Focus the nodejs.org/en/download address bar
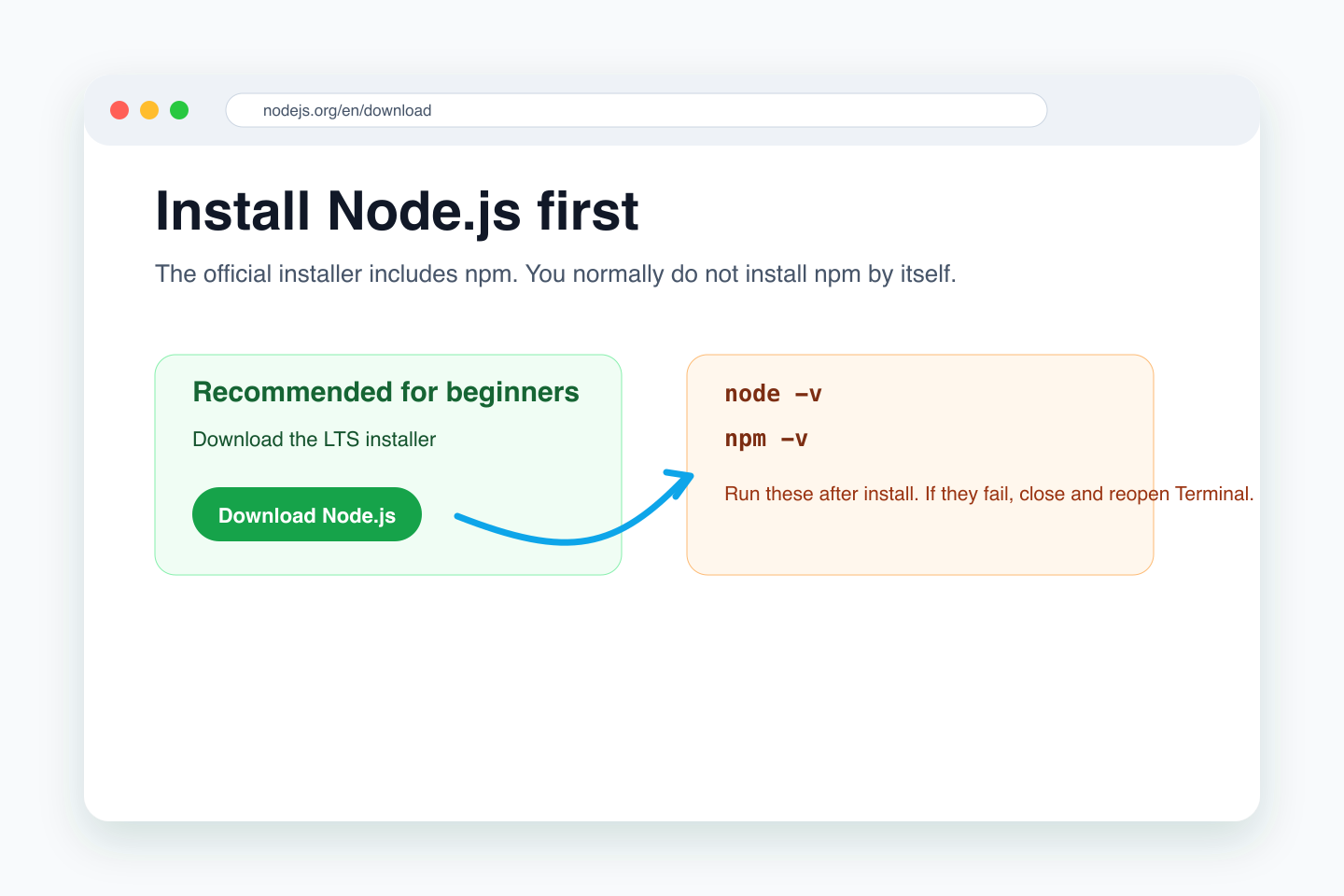Image resolution: width=1344 pixels, height=896 pixels. tap(637, 110)
